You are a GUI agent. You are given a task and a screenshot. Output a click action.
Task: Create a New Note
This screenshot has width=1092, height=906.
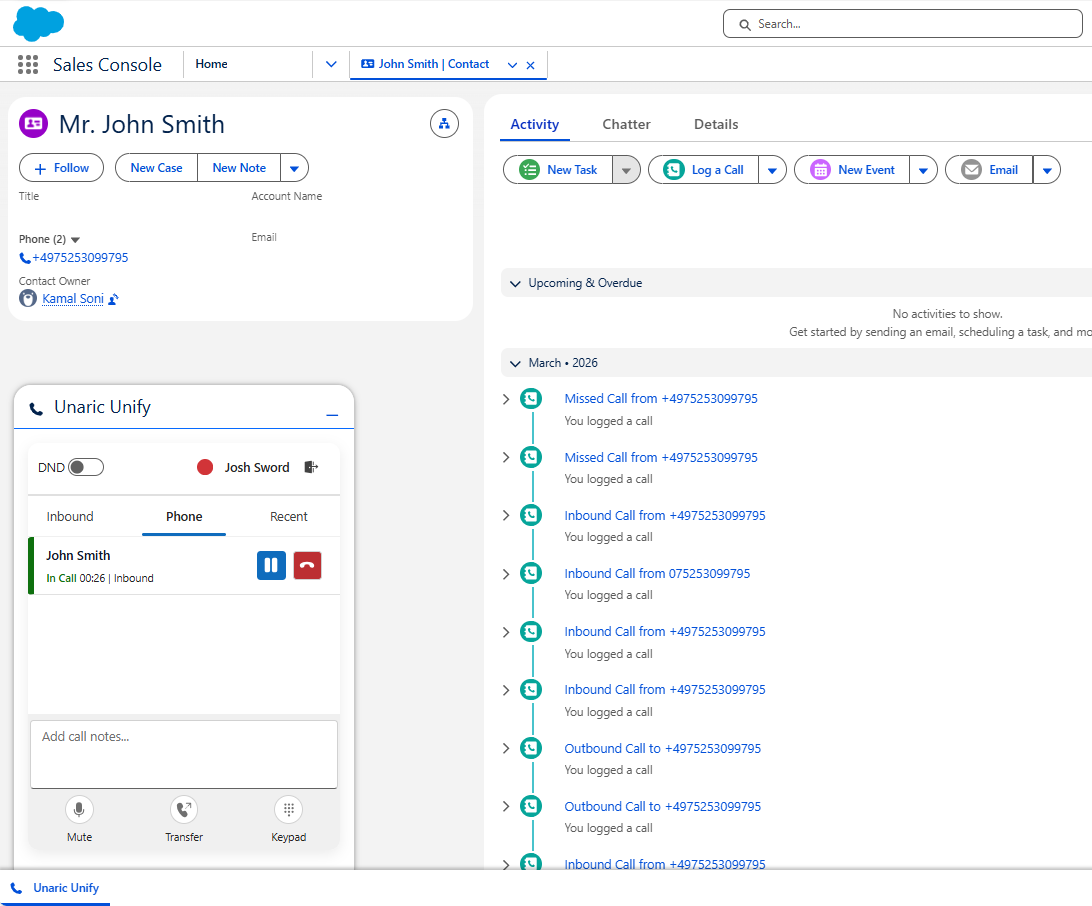click(x=239, y=168)
